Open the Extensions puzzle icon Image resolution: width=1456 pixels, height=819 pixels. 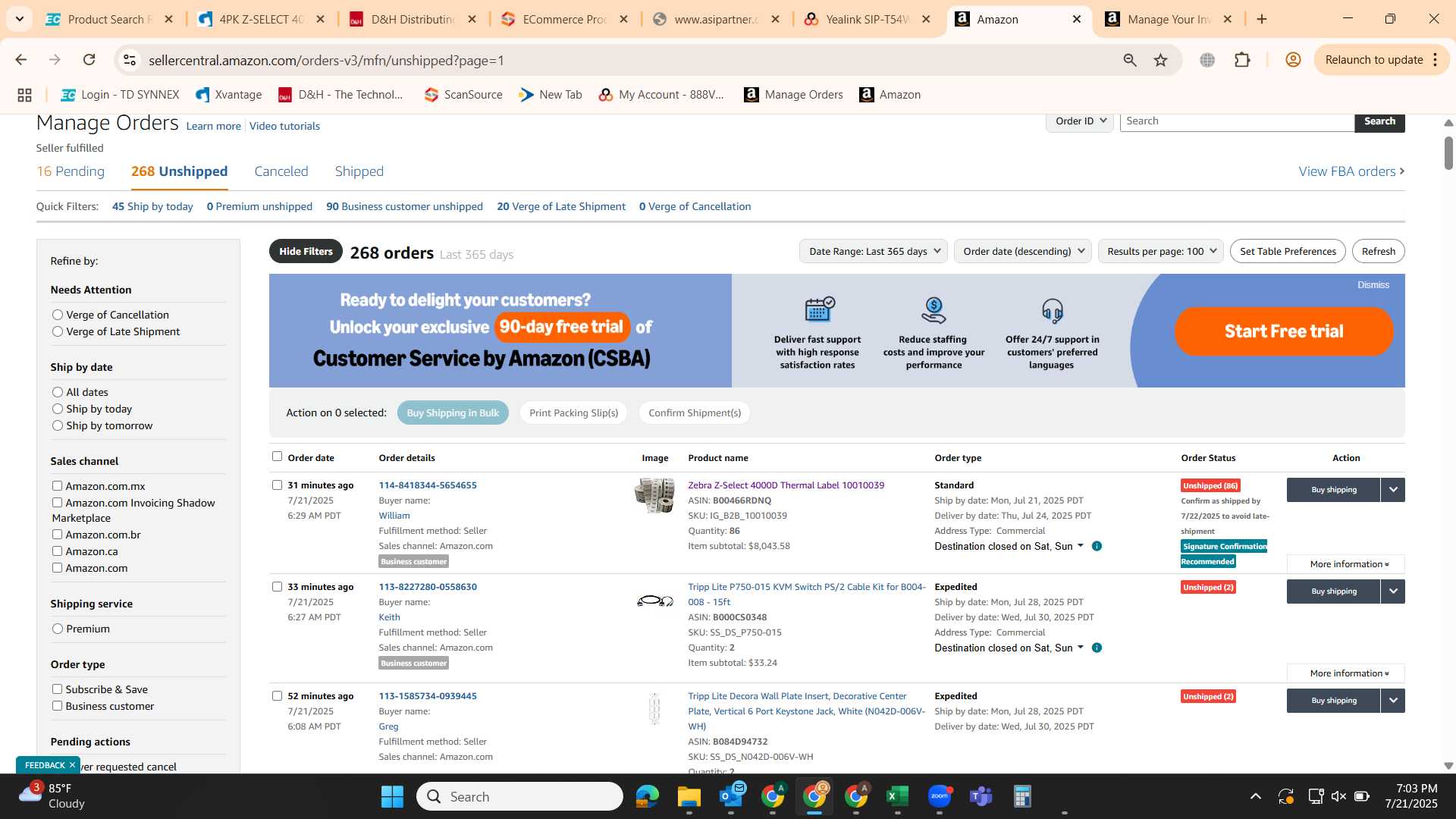pos(1242,60)
